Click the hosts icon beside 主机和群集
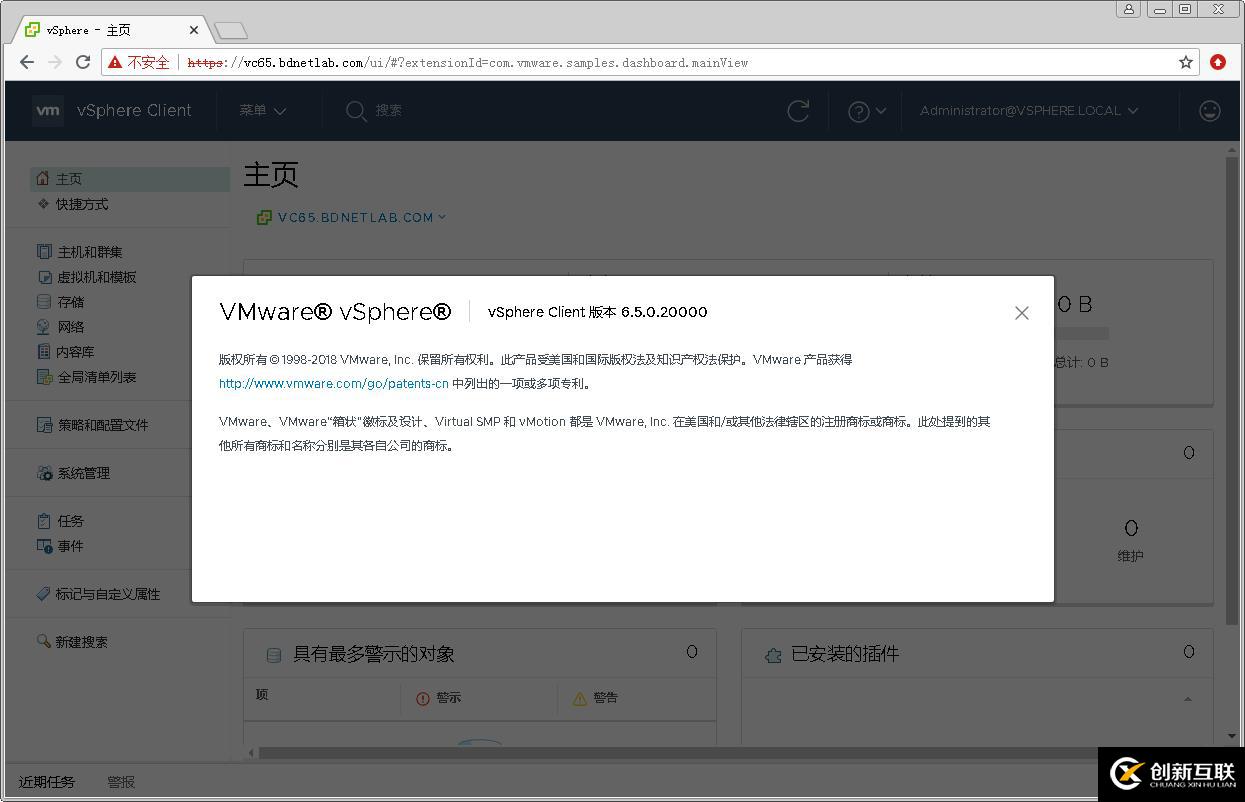Viewport: 1245px width, 802px height. click(x=44, y=252)
